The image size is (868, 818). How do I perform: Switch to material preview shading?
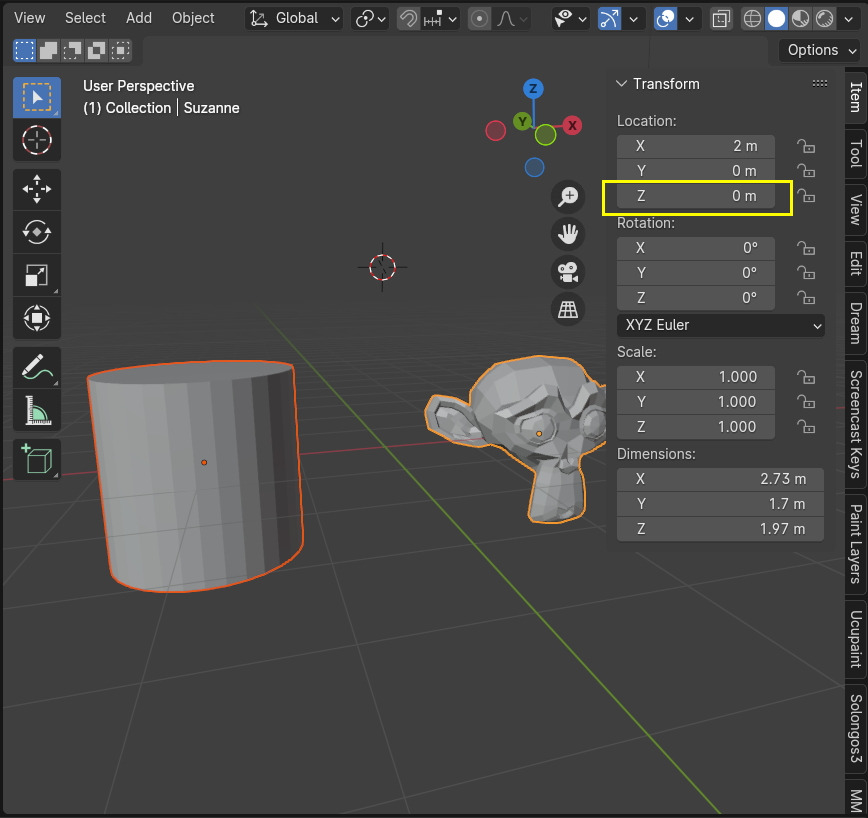click(x=800, y=19)
